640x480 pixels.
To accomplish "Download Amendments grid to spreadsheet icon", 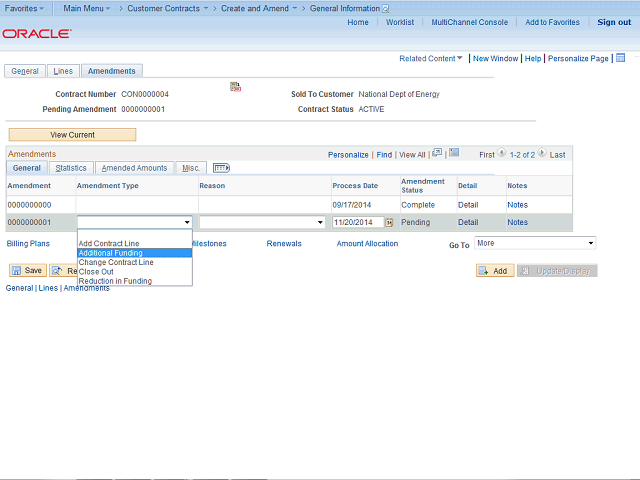I will pos(454,153).
